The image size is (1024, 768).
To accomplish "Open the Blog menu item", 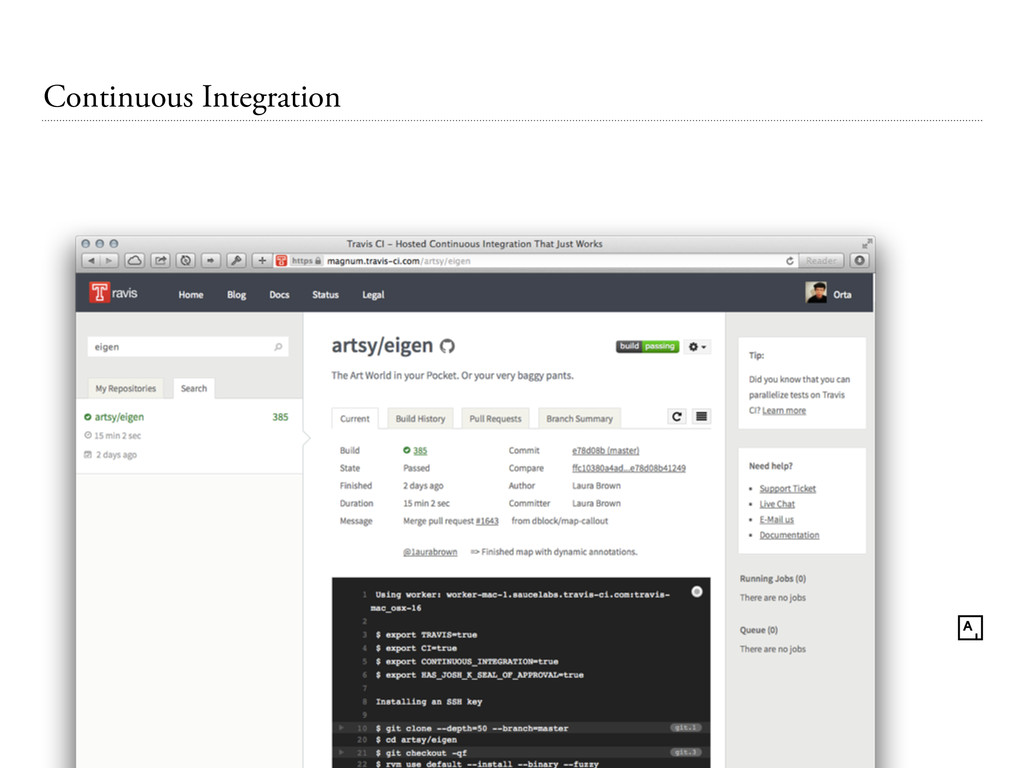I will click(x=236, y=295).
